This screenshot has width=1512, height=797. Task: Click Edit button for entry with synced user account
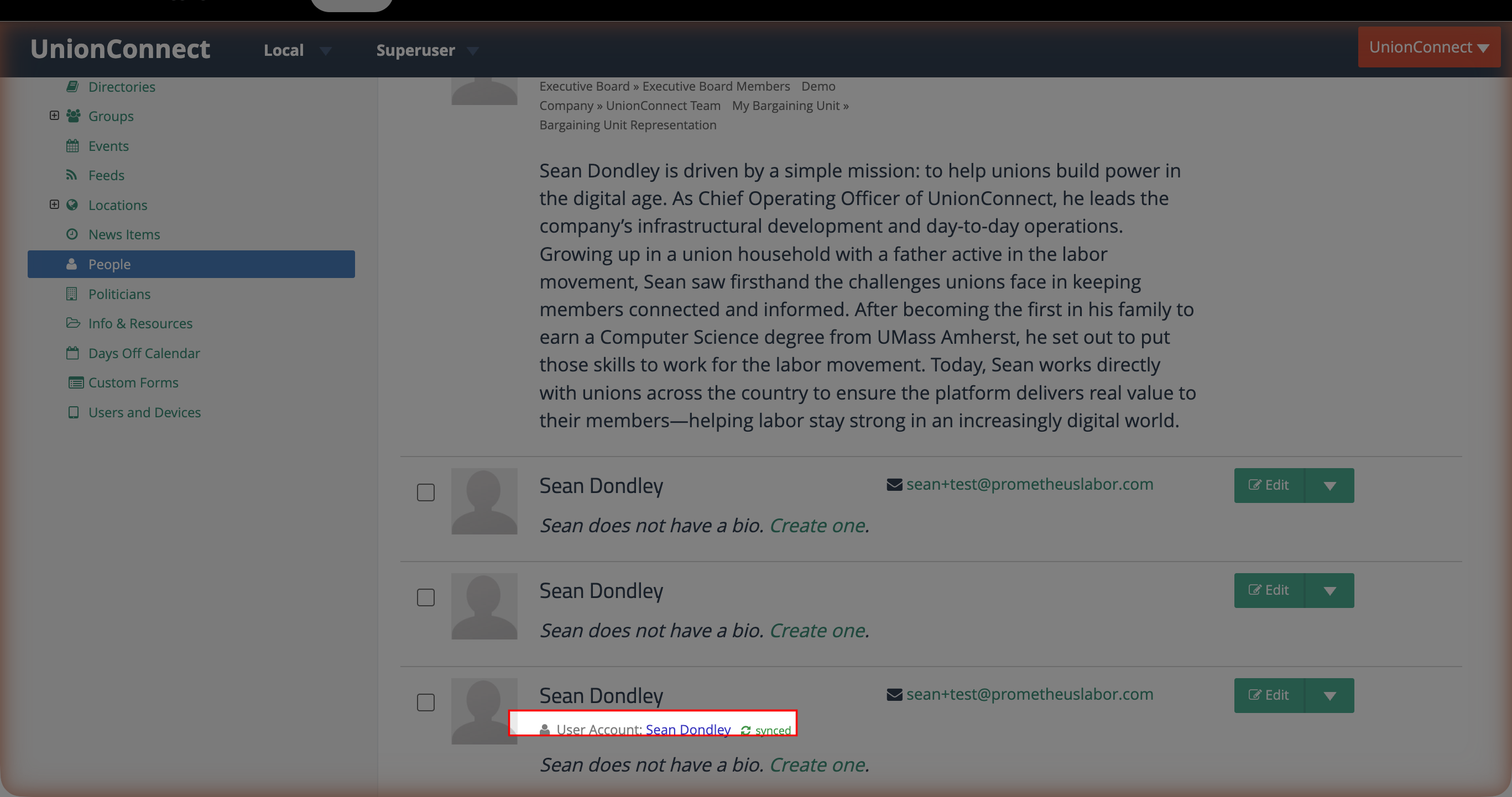coord(1269,695)
